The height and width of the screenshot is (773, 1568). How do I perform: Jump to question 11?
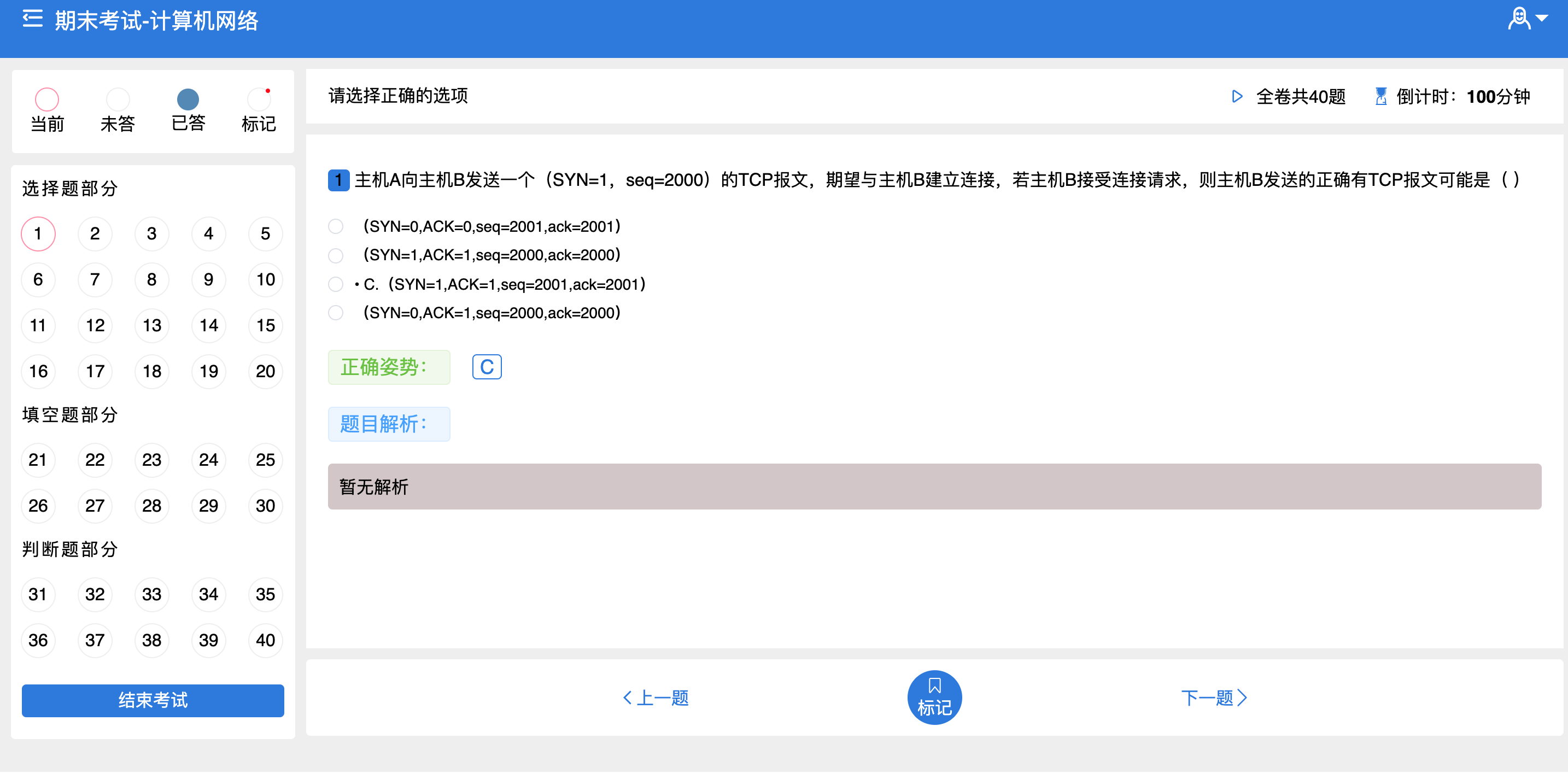tap(38, 326)
